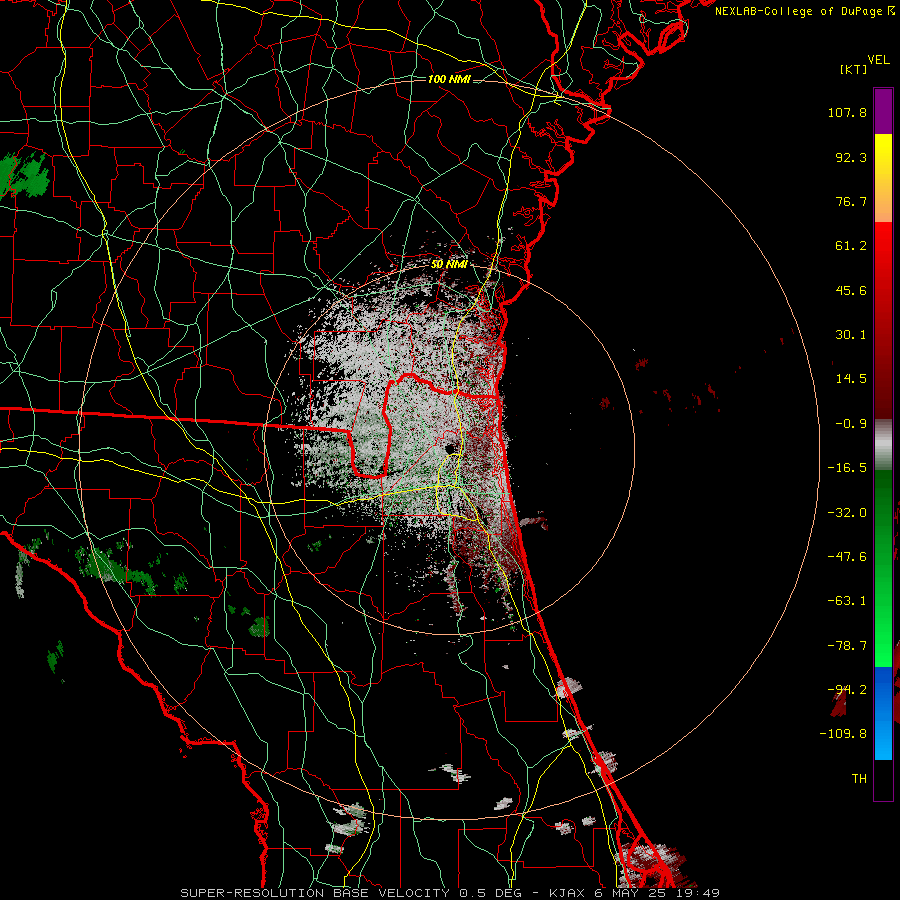The height and width of the screenshot is (900, 900).
Task: Select the -32.0 legend value
Action: click(x=847, y=512)
